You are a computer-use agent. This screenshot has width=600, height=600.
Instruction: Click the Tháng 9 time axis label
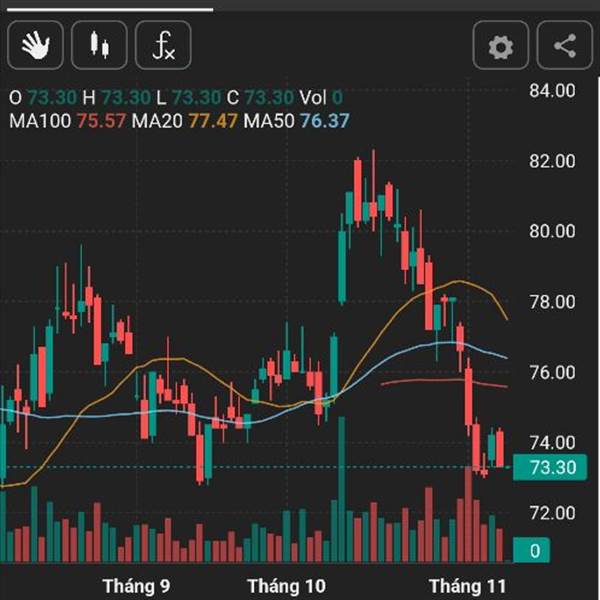tap(137, 586)
